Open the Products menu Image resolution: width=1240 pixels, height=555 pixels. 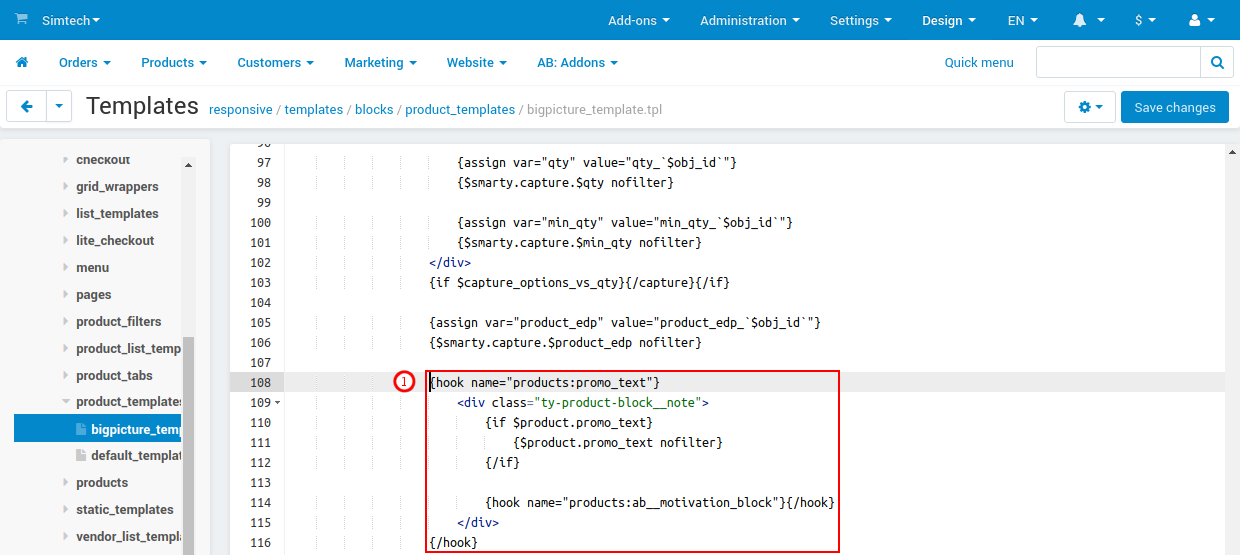point(174,62)
